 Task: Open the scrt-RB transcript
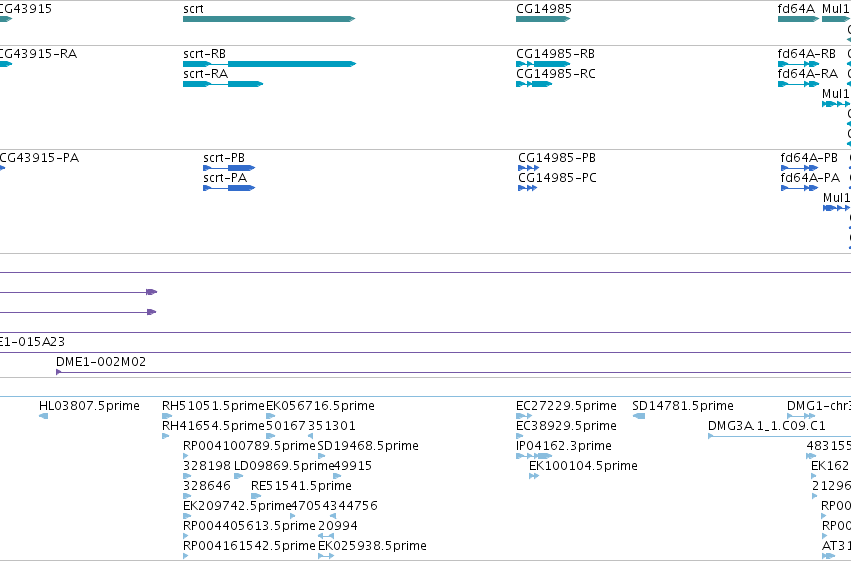coord(269,64)
